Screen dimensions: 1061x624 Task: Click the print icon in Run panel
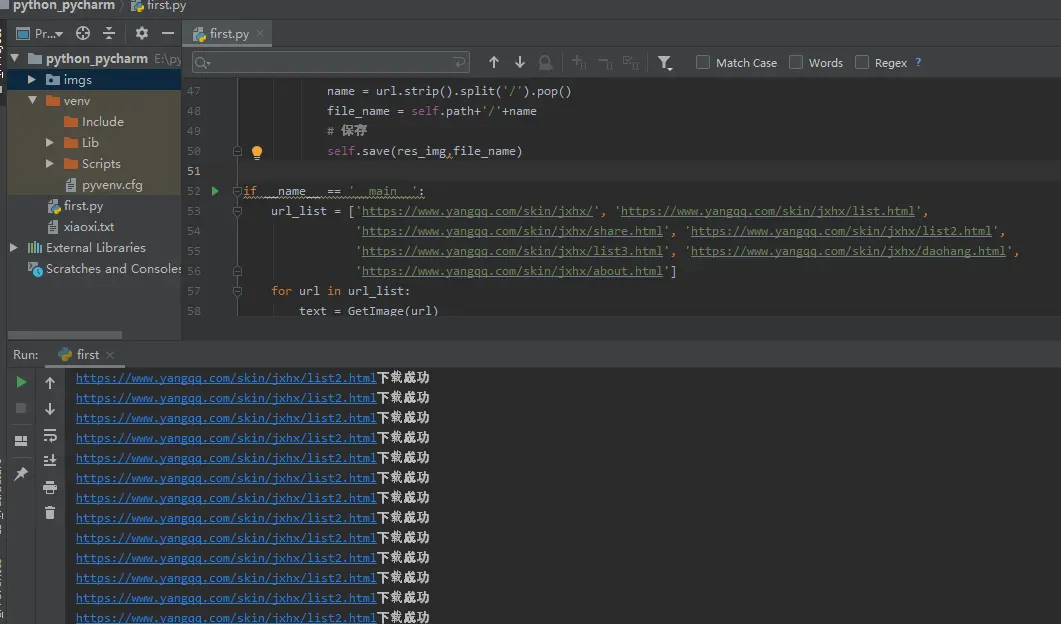[x=50, y=487]
